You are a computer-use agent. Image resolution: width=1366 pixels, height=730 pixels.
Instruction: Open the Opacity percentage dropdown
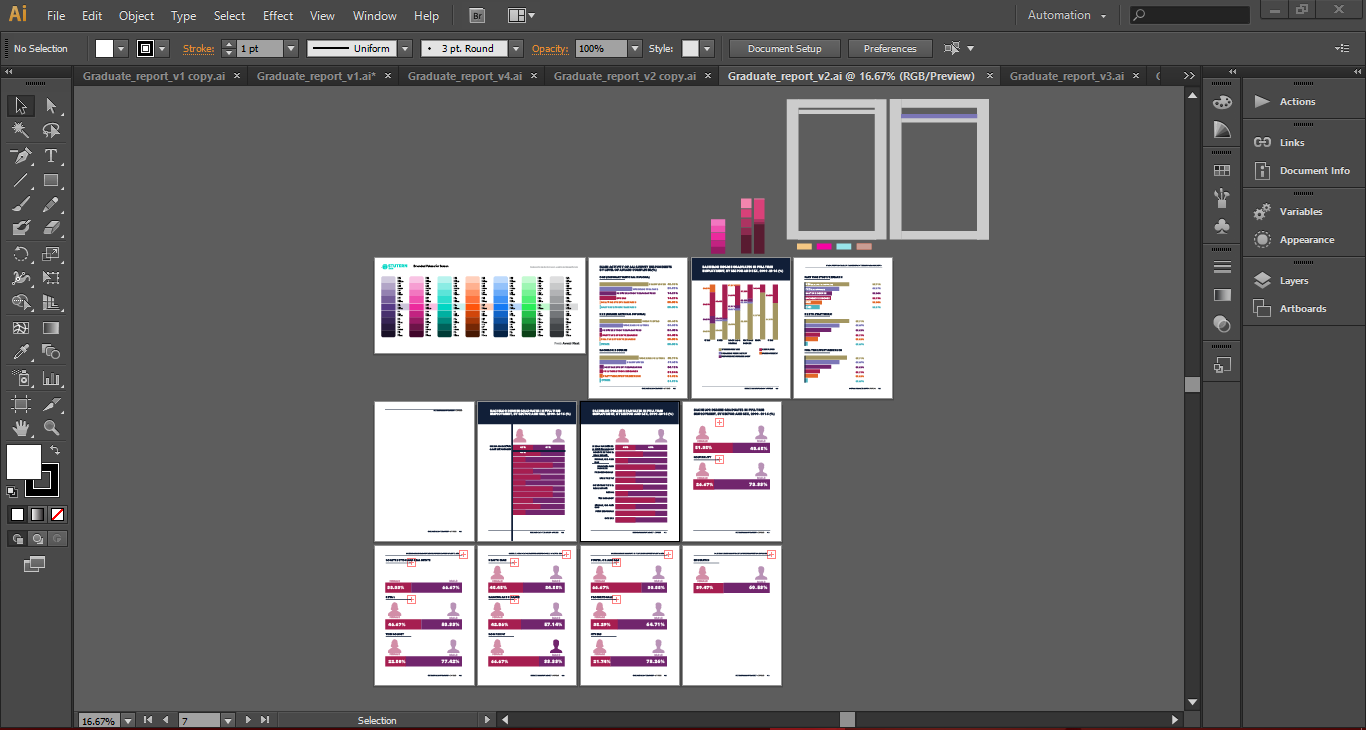pyautogui.click(x=635, y=49)
